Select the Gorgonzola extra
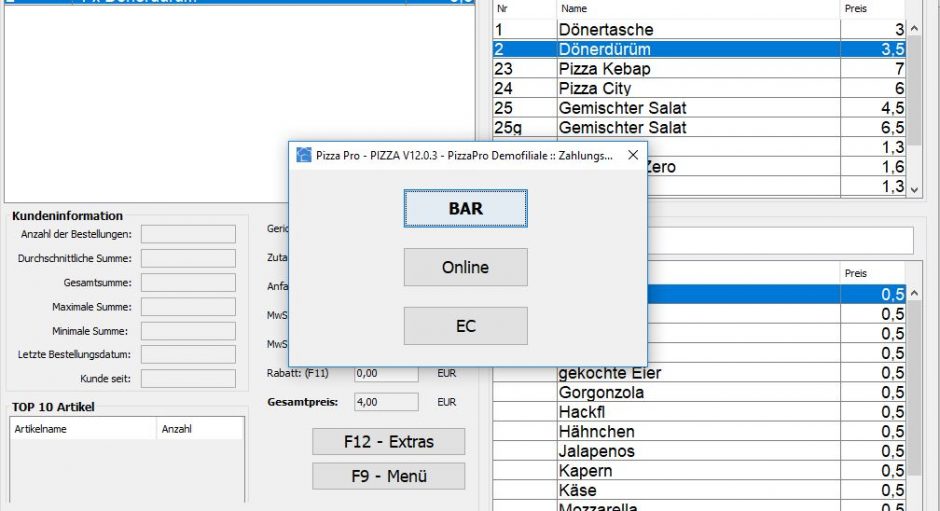 pyautogui.click(x=699, y=392)
